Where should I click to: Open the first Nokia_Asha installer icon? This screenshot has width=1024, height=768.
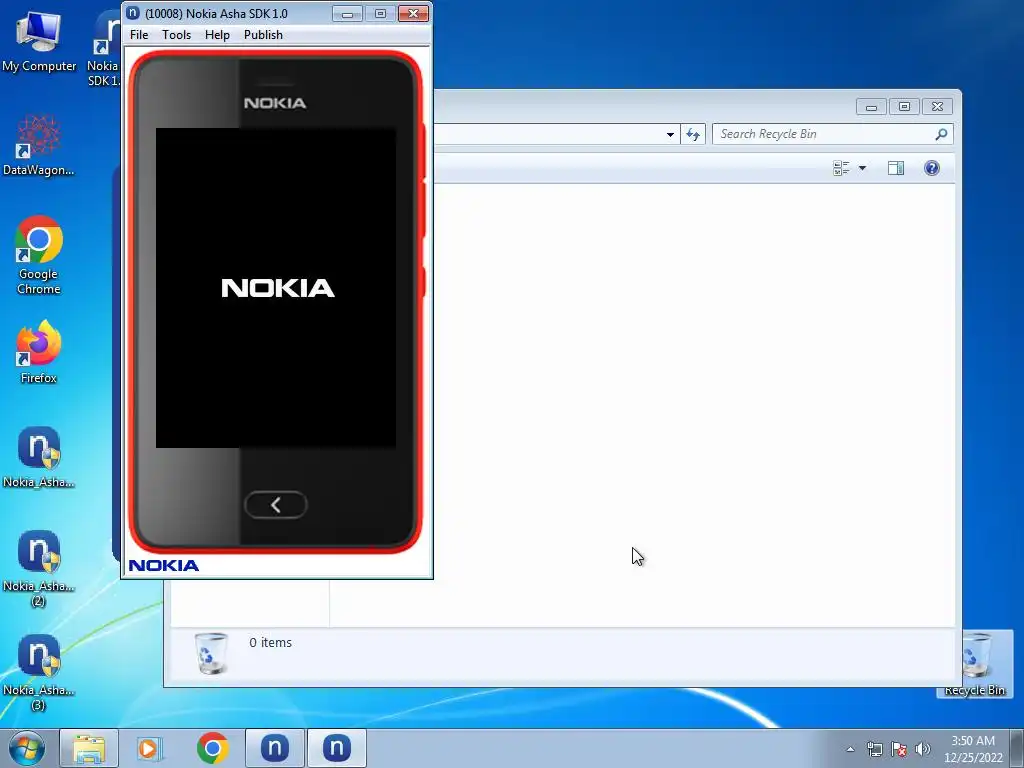[39, 457]
